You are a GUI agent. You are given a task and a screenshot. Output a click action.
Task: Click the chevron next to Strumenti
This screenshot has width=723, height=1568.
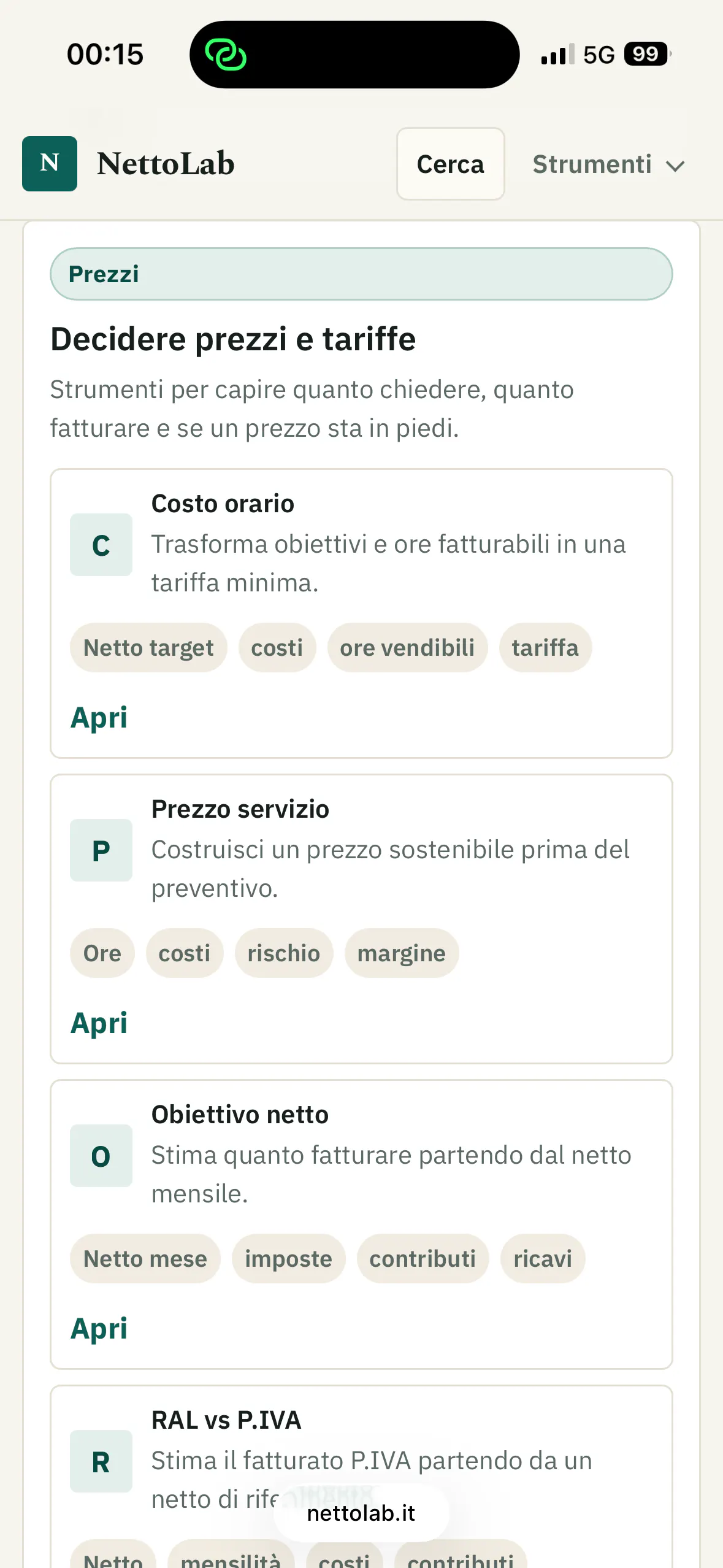[675, 166]
